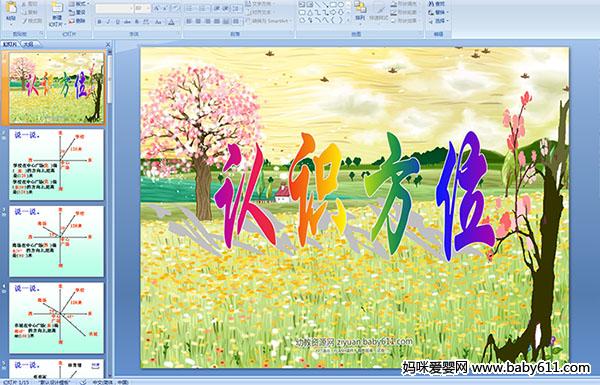Open numbered list options
The height and width of the screenshot is (385, 600).
[x=204, y=8]
